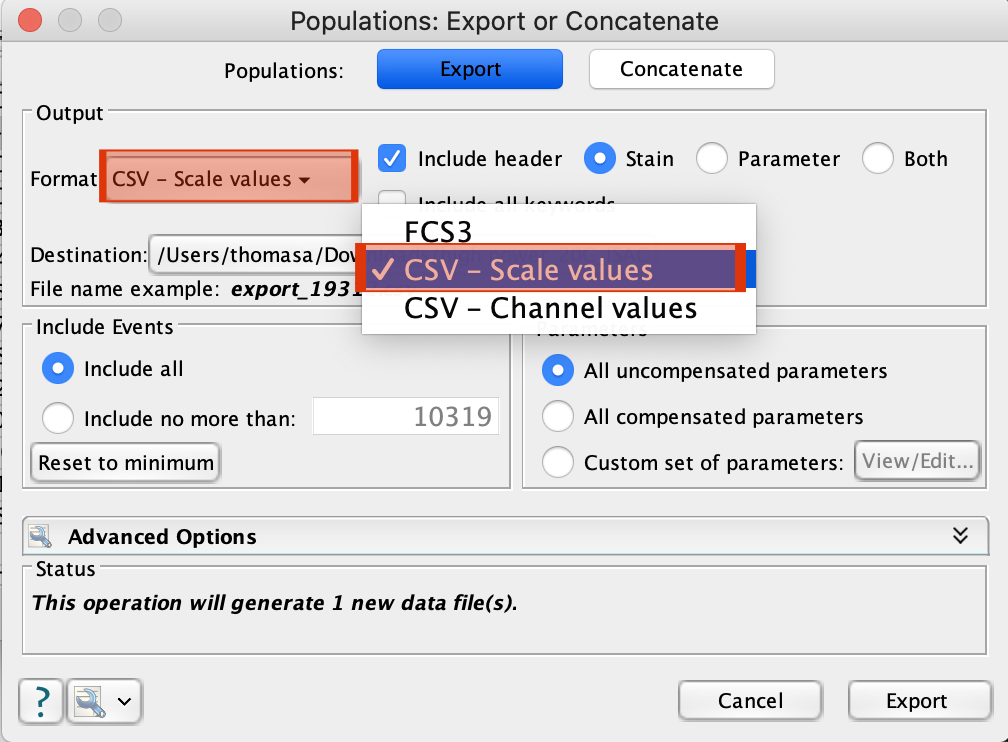Click the help question mark icon

[41, 700]
